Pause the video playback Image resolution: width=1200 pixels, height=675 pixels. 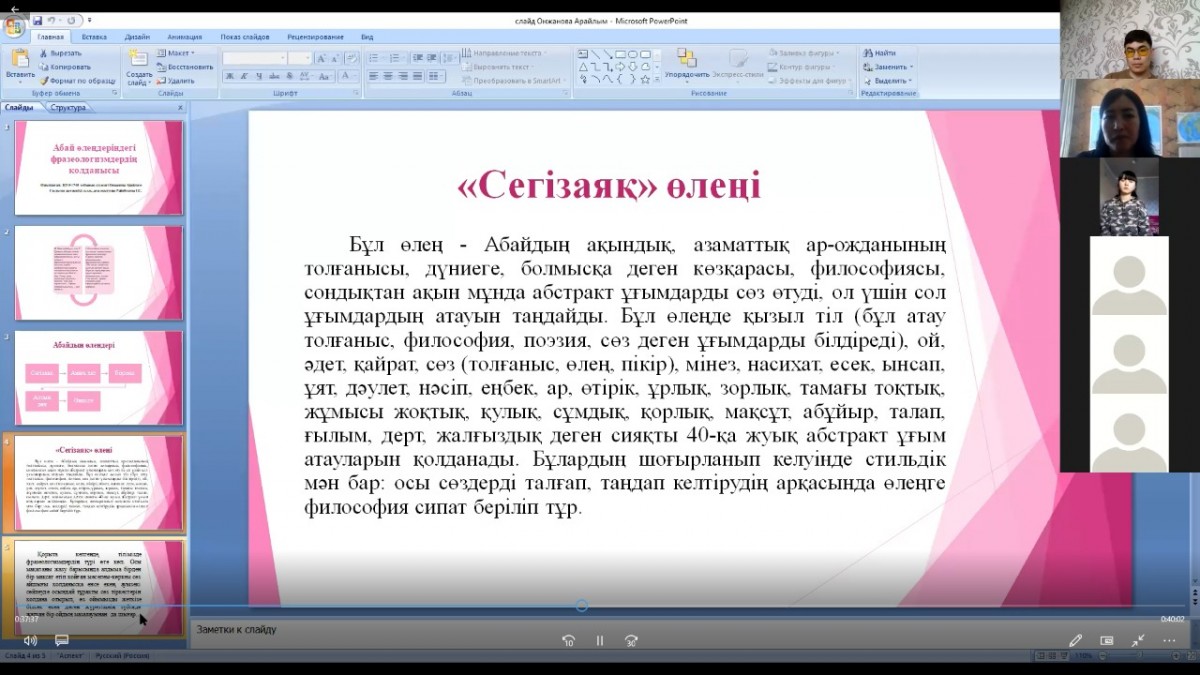pos(600,641)
